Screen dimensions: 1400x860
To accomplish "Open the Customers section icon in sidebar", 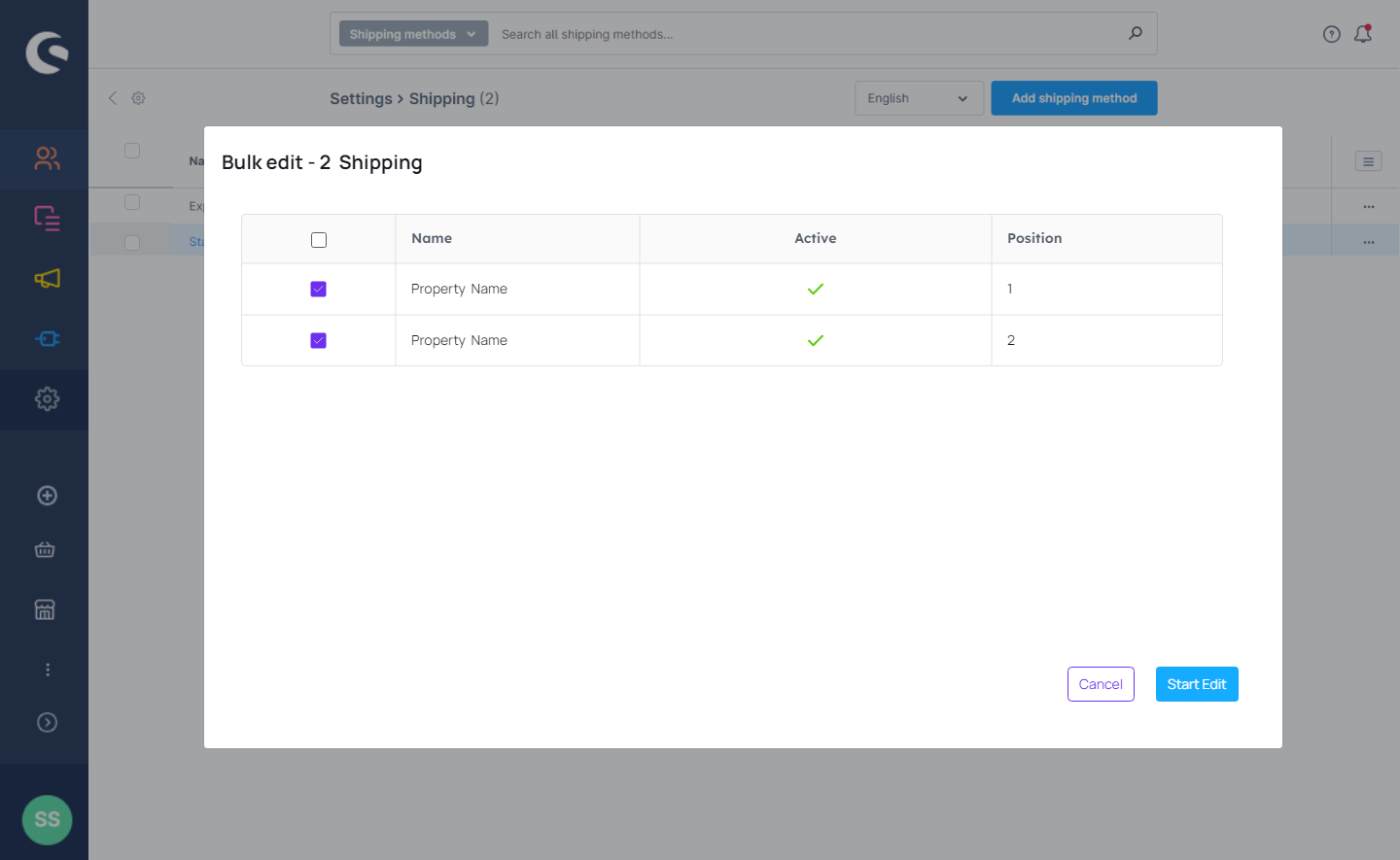I will pyautogui.click(x=47, y=158).
